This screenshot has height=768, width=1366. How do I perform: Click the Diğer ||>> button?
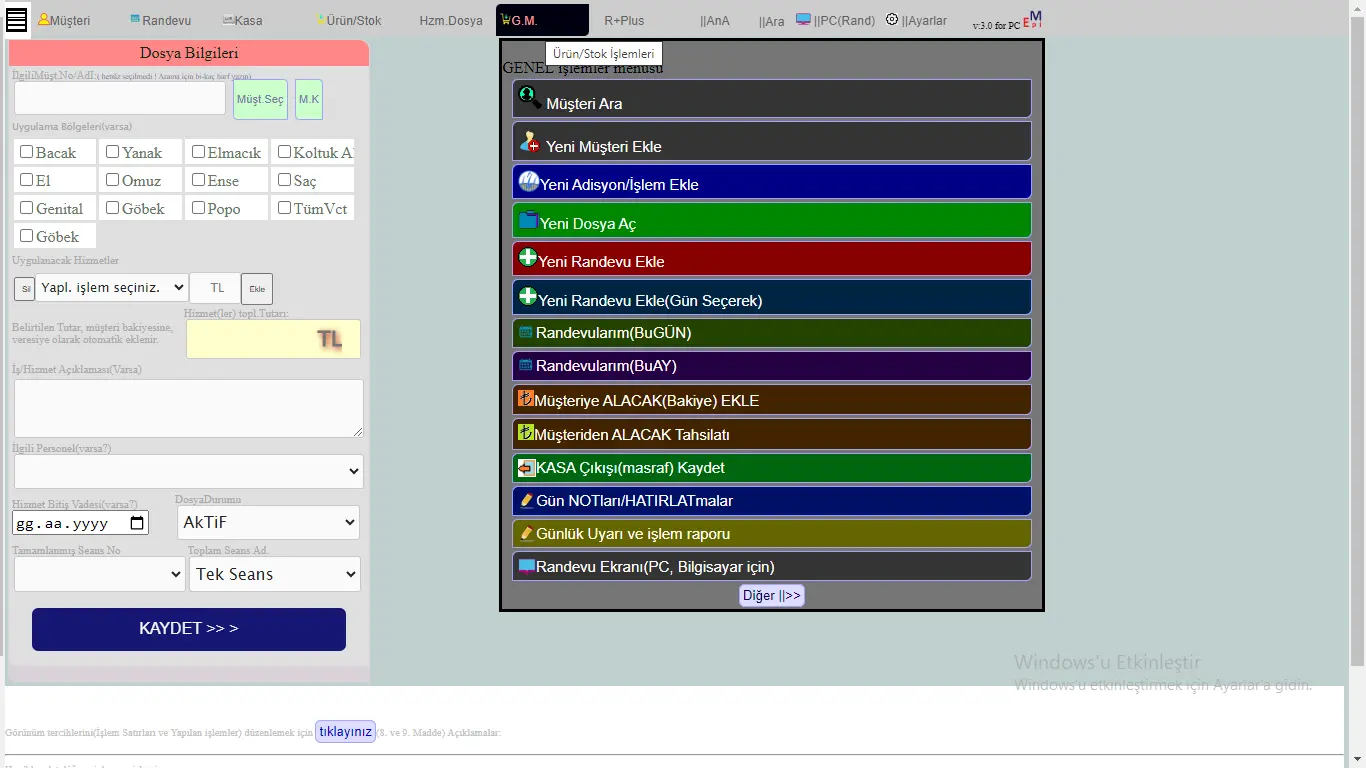771,596
